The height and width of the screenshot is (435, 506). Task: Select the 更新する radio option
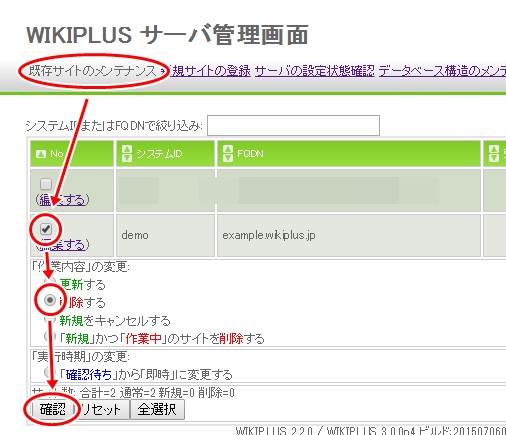[50, 282]
